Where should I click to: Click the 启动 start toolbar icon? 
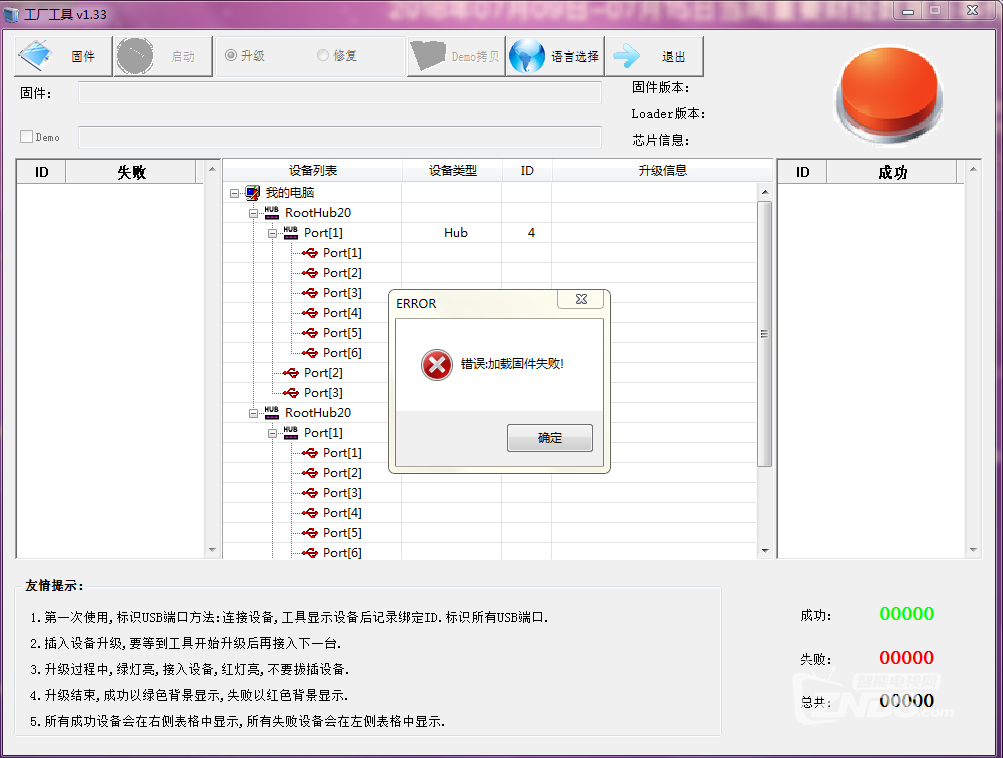(x=135, y=56)
